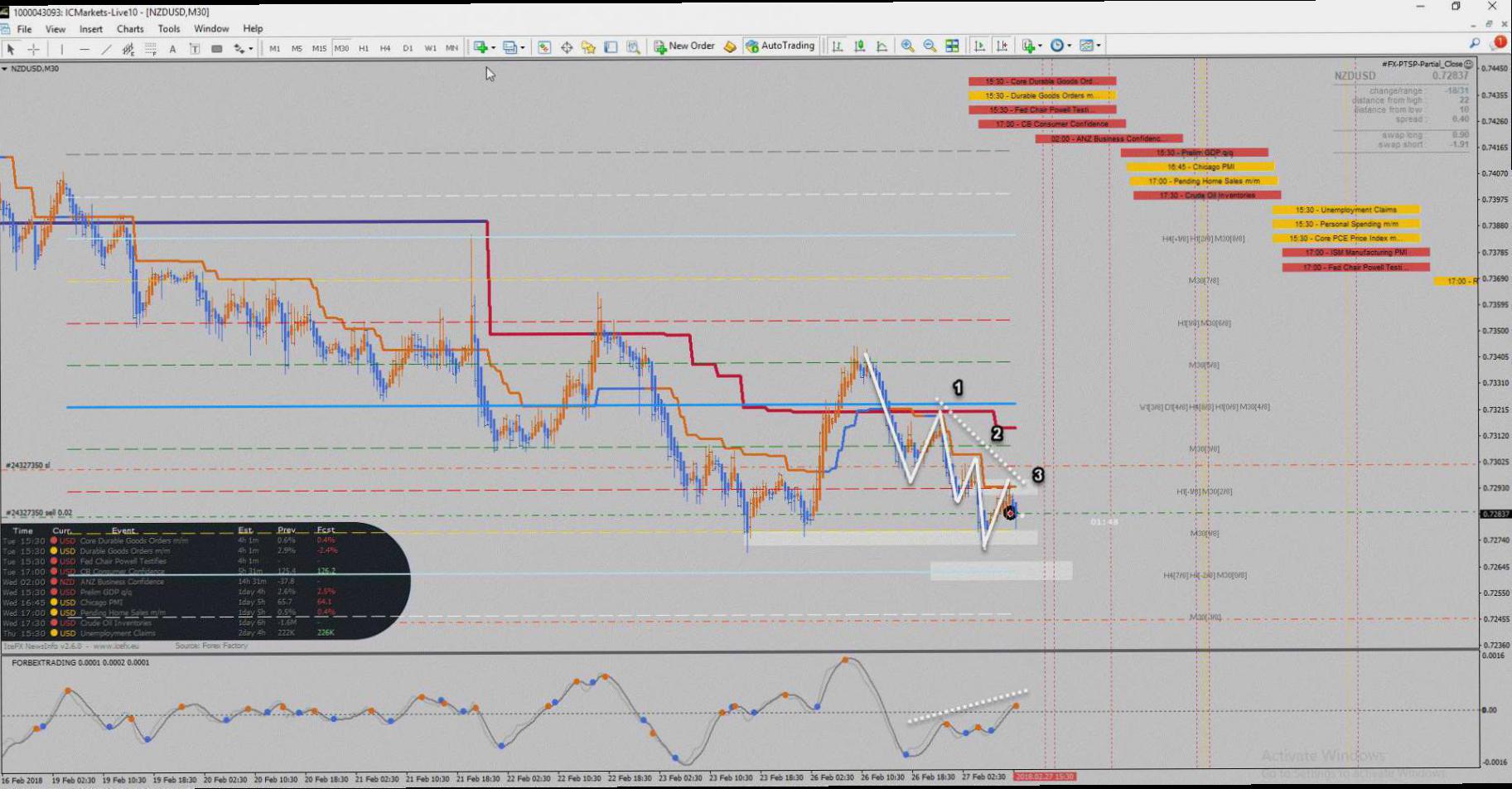Screen dimensions: 1512x789
Task: Open the Charts menu
Action: [x=130, y=29]
